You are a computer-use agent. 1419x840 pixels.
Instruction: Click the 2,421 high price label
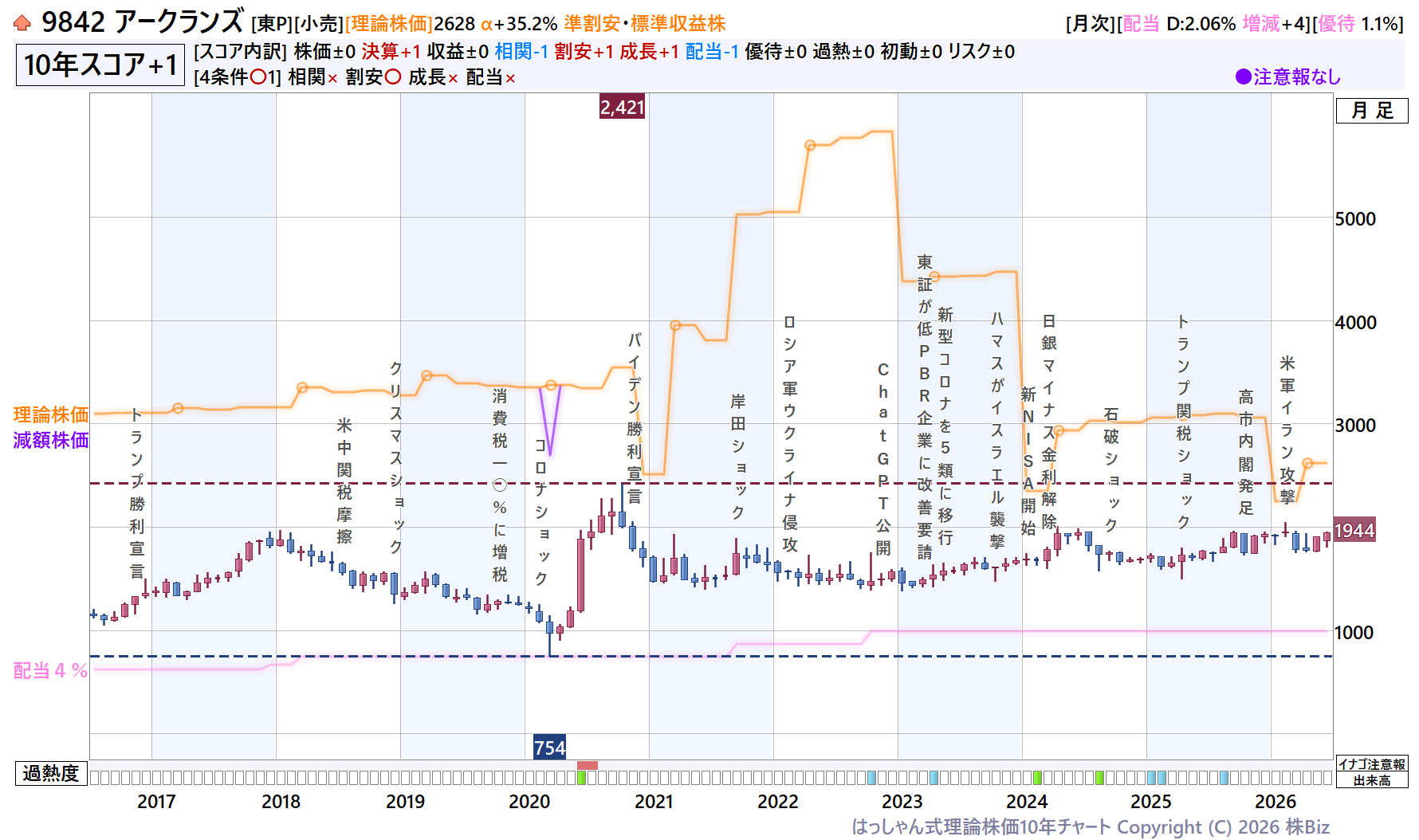622,107
